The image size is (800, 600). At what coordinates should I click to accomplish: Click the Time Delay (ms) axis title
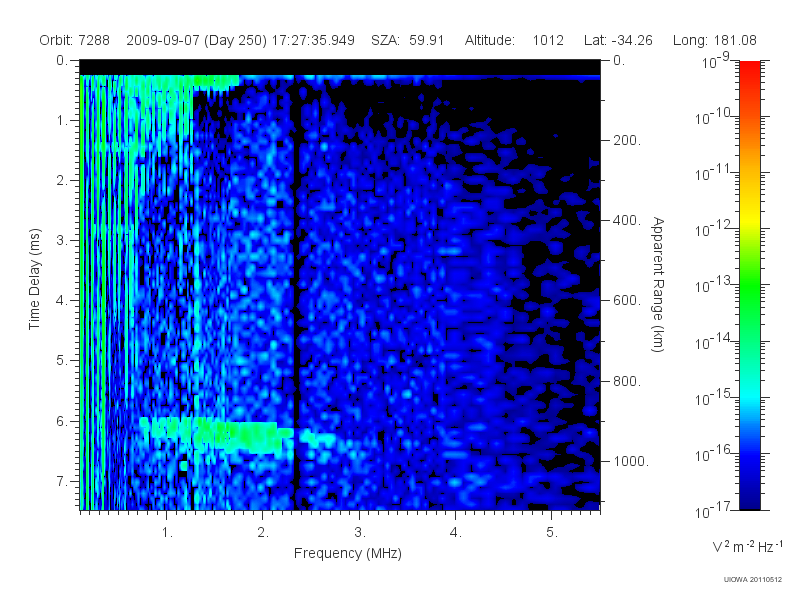click(34, 279)
